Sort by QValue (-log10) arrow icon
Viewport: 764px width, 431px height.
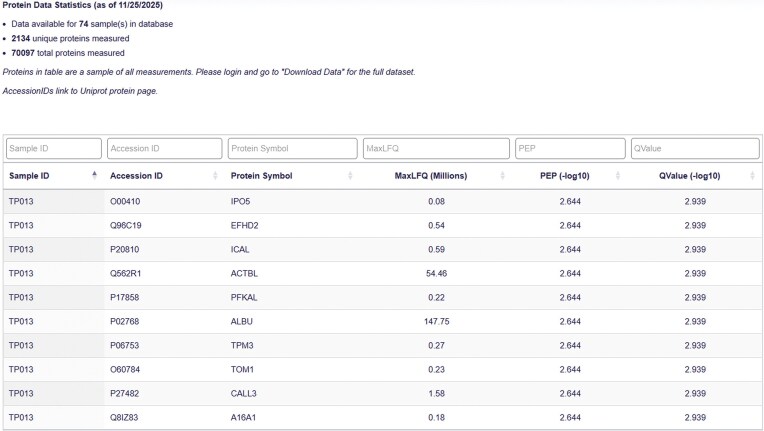(752, 175)
